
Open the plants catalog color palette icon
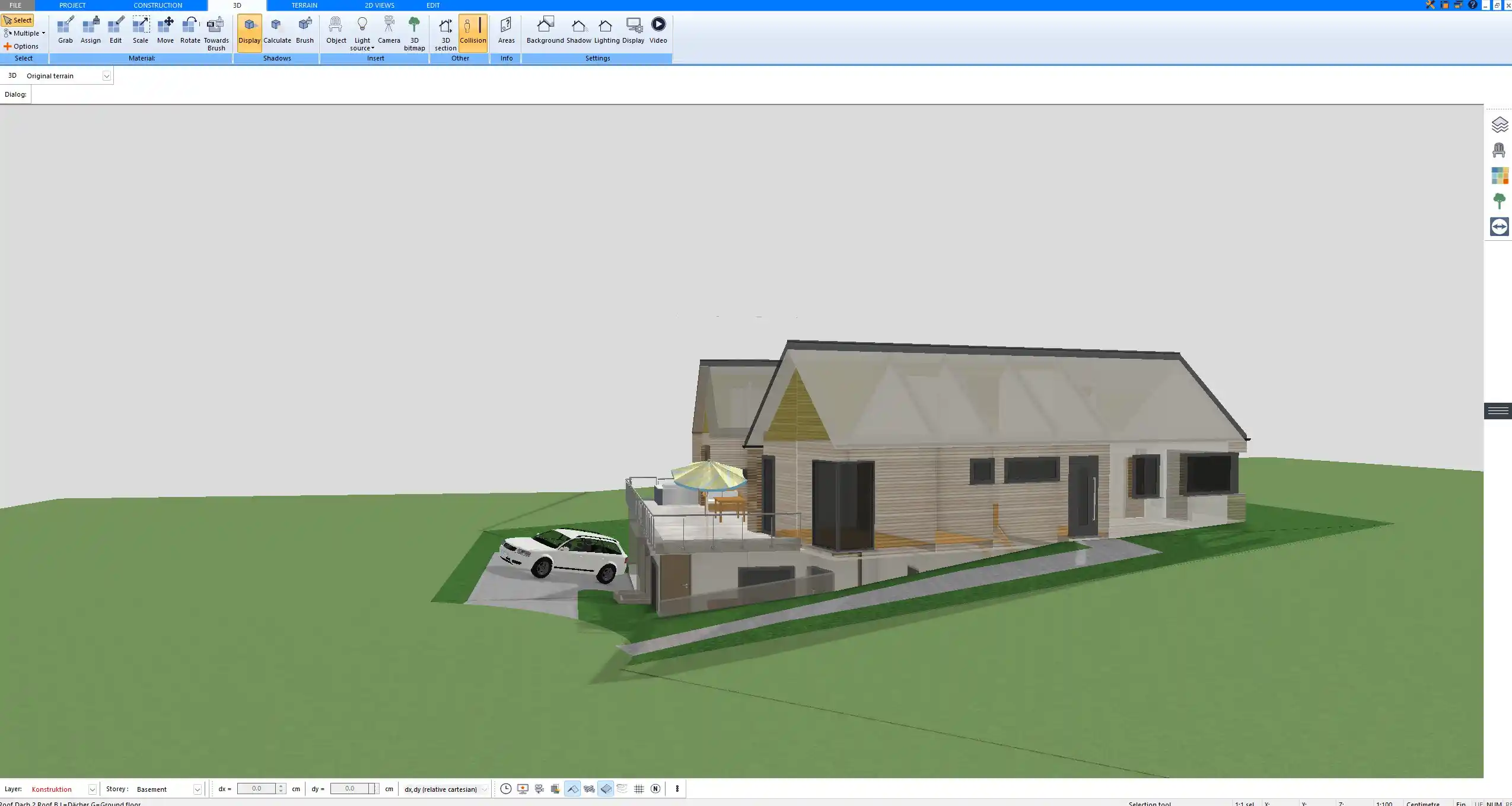(1498, 200)
